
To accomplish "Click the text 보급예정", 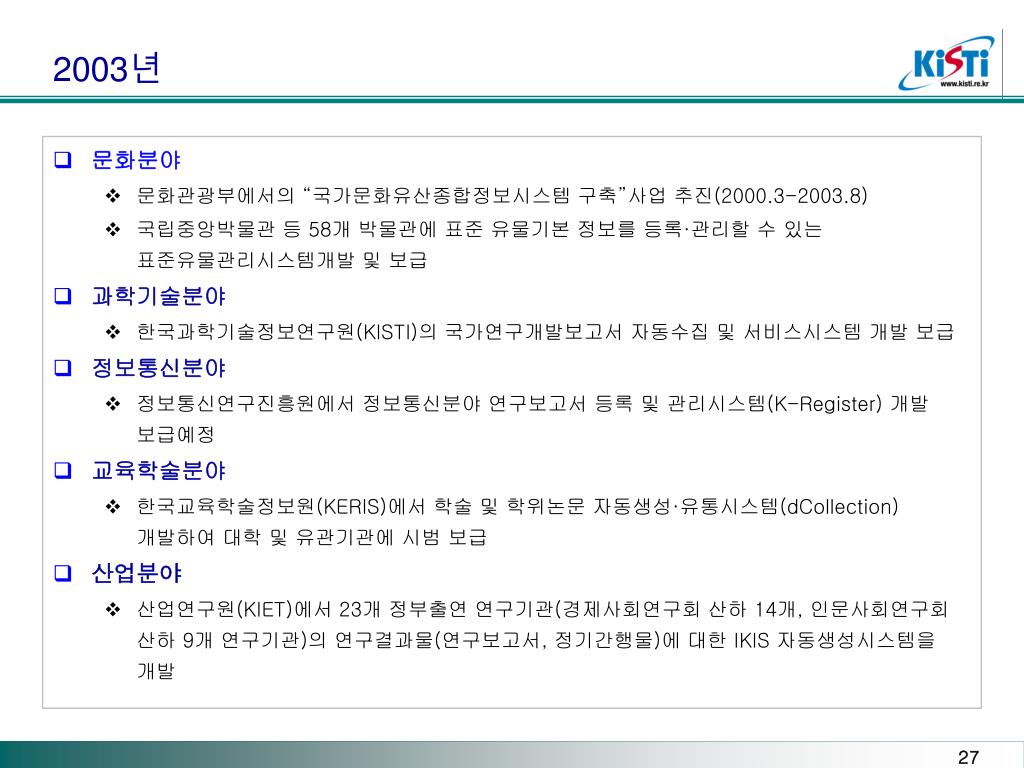I will point(176,434).
